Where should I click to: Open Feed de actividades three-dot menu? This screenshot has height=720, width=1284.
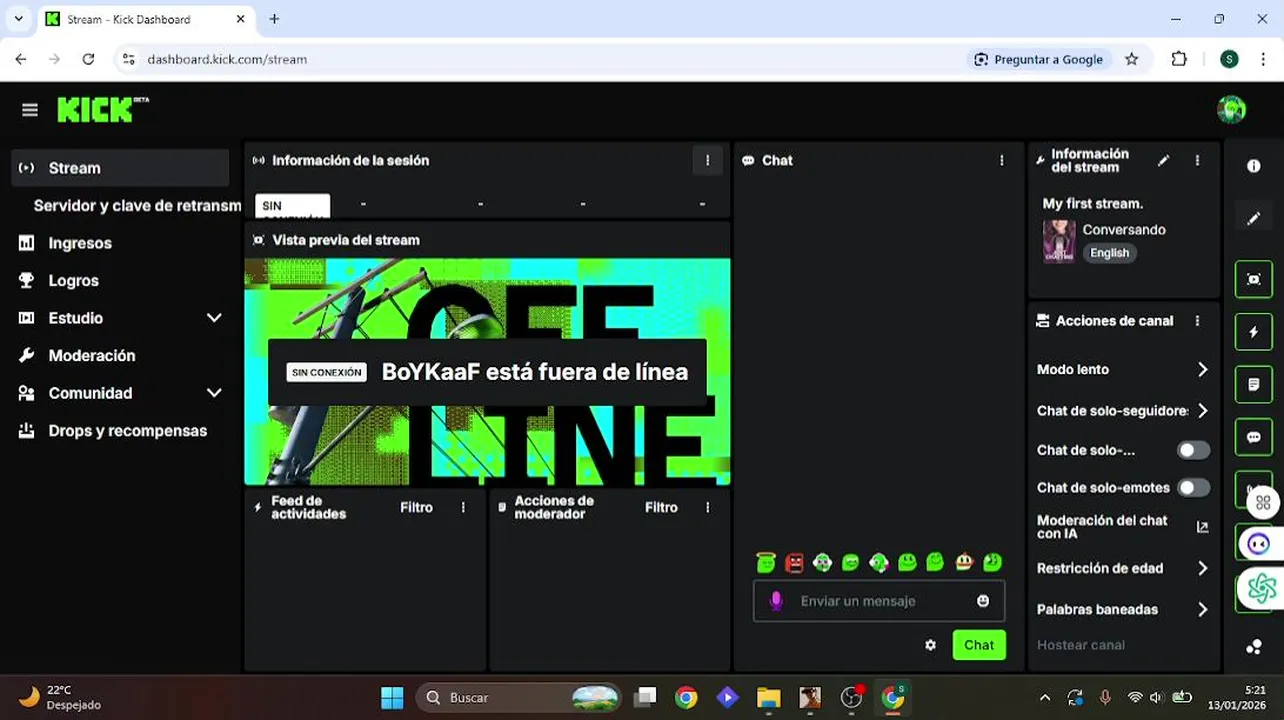click(463, 508)
